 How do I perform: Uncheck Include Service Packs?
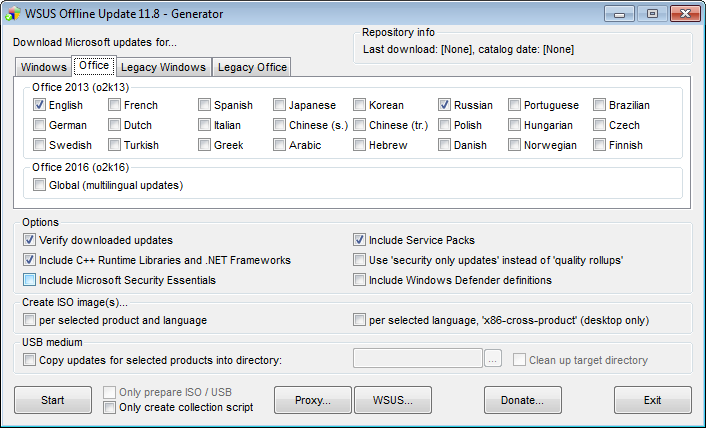[360, 240]
